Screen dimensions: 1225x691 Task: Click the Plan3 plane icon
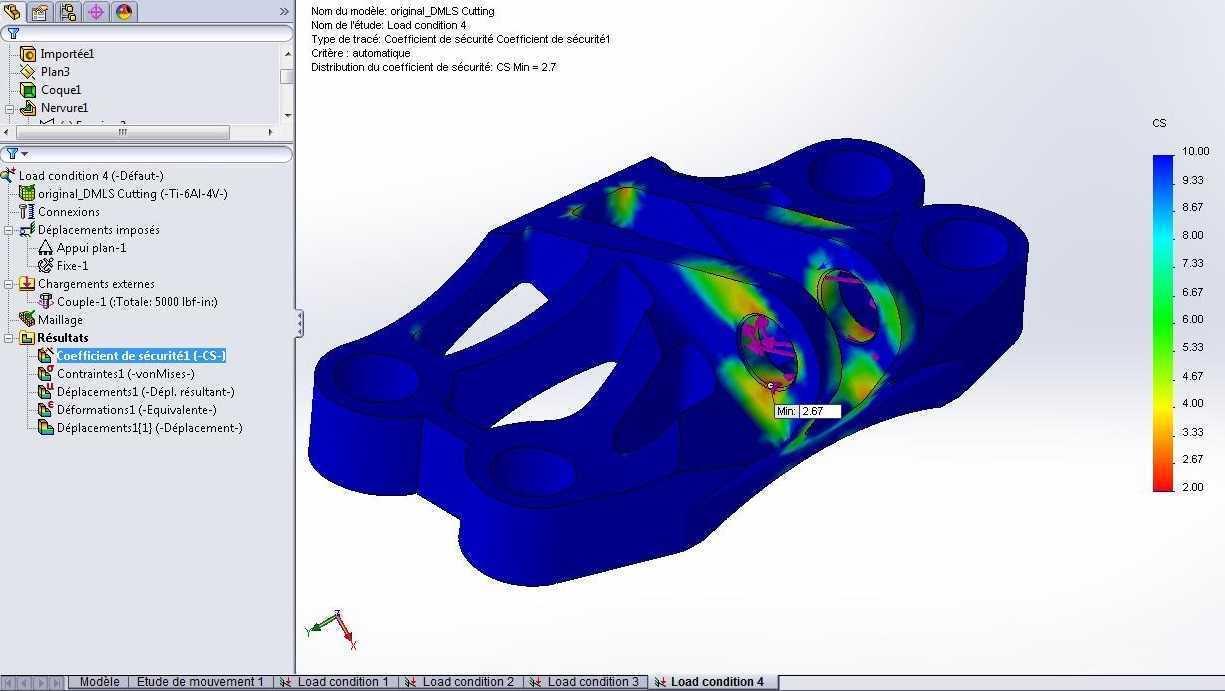tap(28, 72)
